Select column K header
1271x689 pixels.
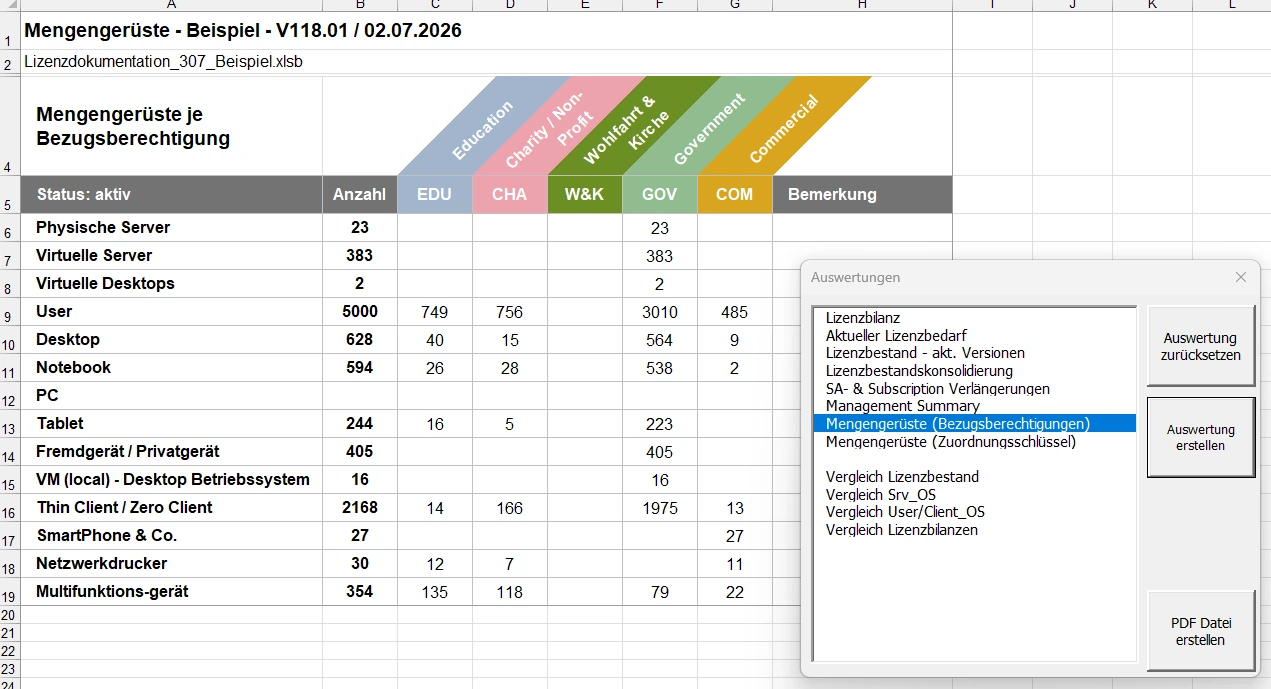click(1152, 5)
